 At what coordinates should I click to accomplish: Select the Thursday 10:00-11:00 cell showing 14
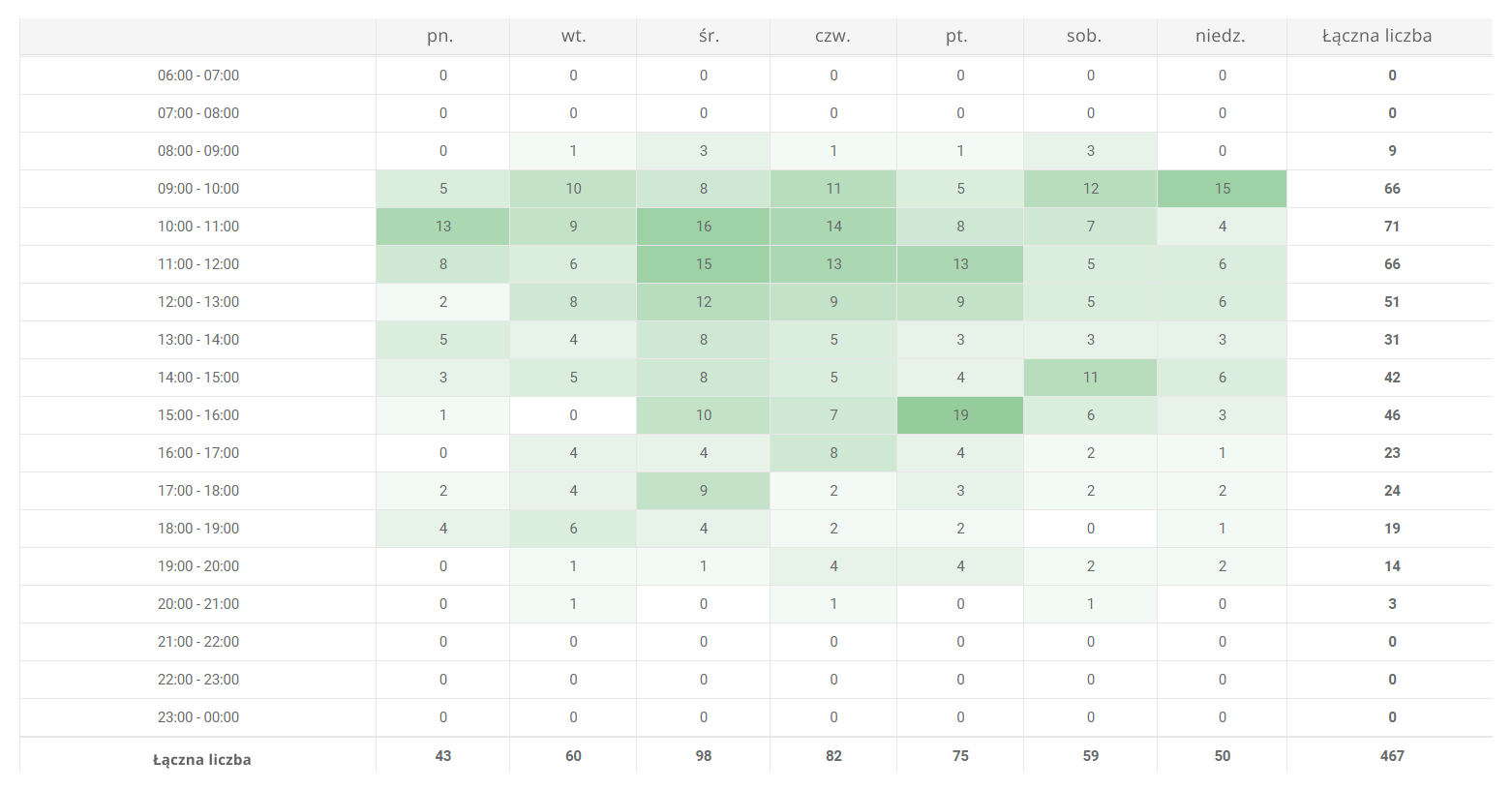tap(833, 227)
